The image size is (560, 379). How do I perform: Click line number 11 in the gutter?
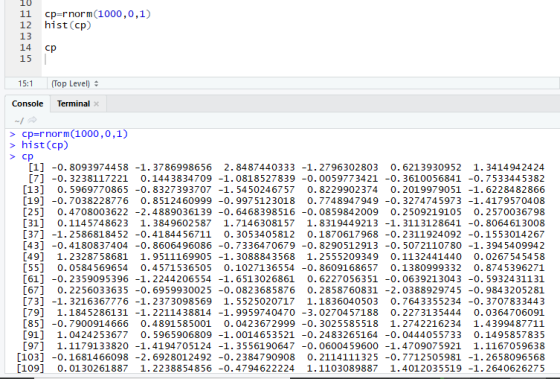coord(25,14)
